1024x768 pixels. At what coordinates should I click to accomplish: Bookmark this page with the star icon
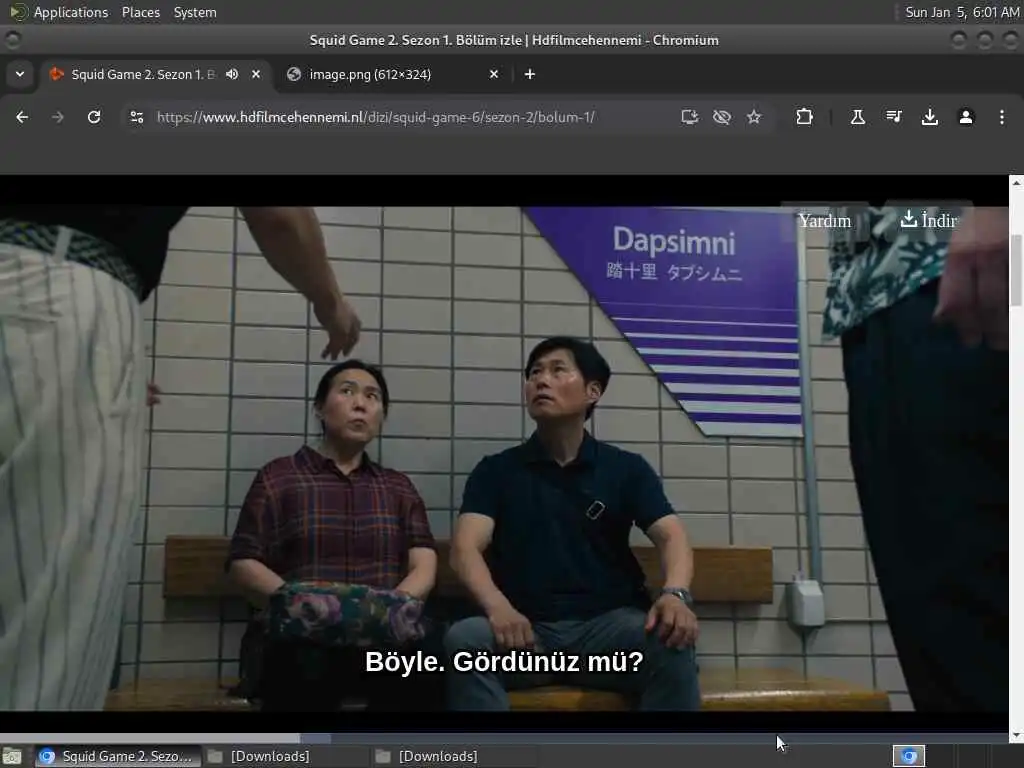754,117
